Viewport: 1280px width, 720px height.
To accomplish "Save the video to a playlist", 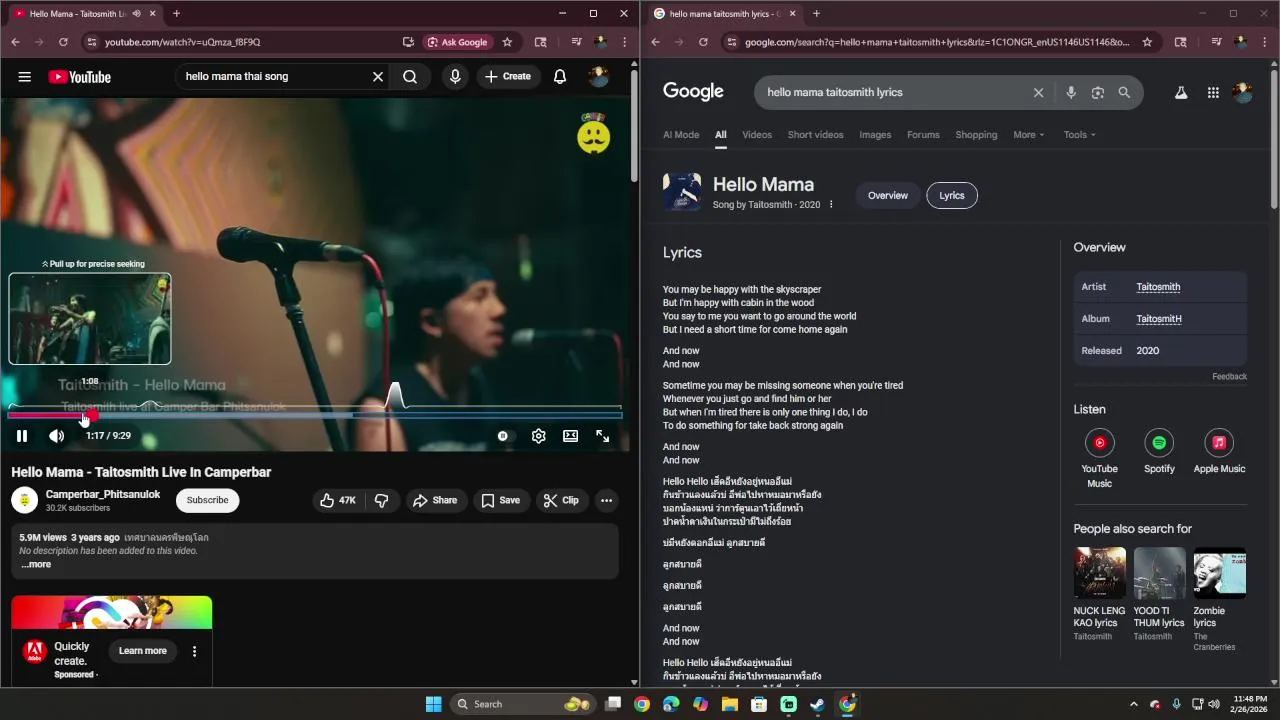I will pyautogui.click(x=501, y=500).
